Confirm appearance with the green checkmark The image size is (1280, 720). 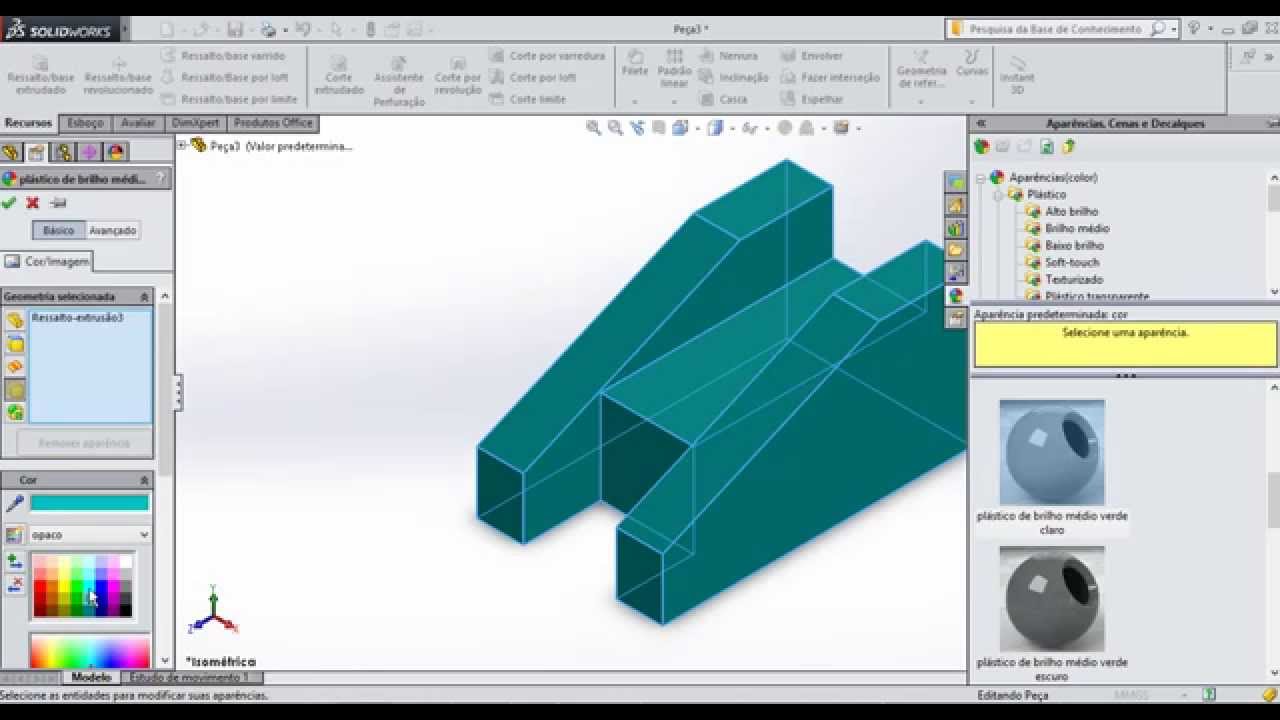[9, 203]
